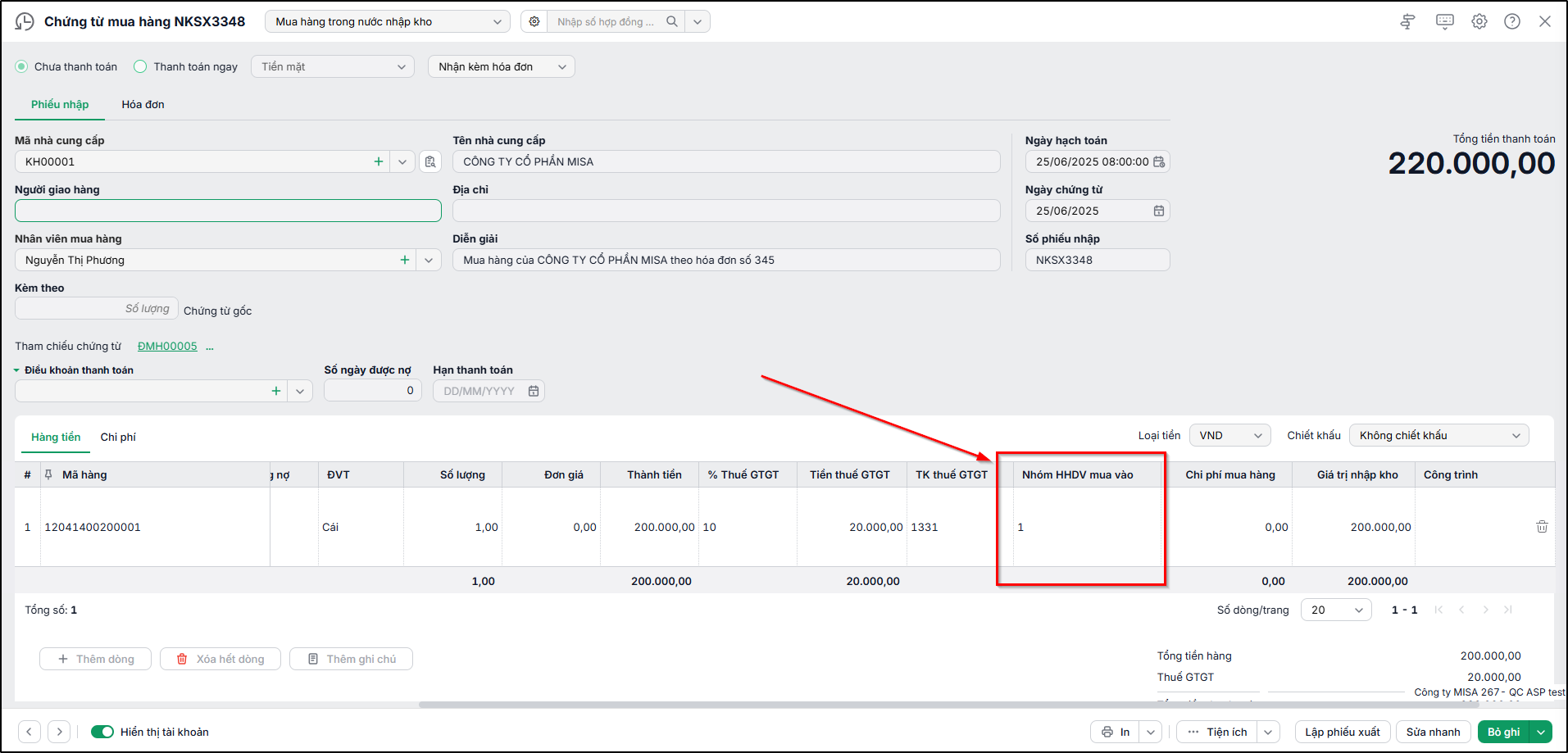Click the Bỏ ghi button

(x=1504, y=732)
